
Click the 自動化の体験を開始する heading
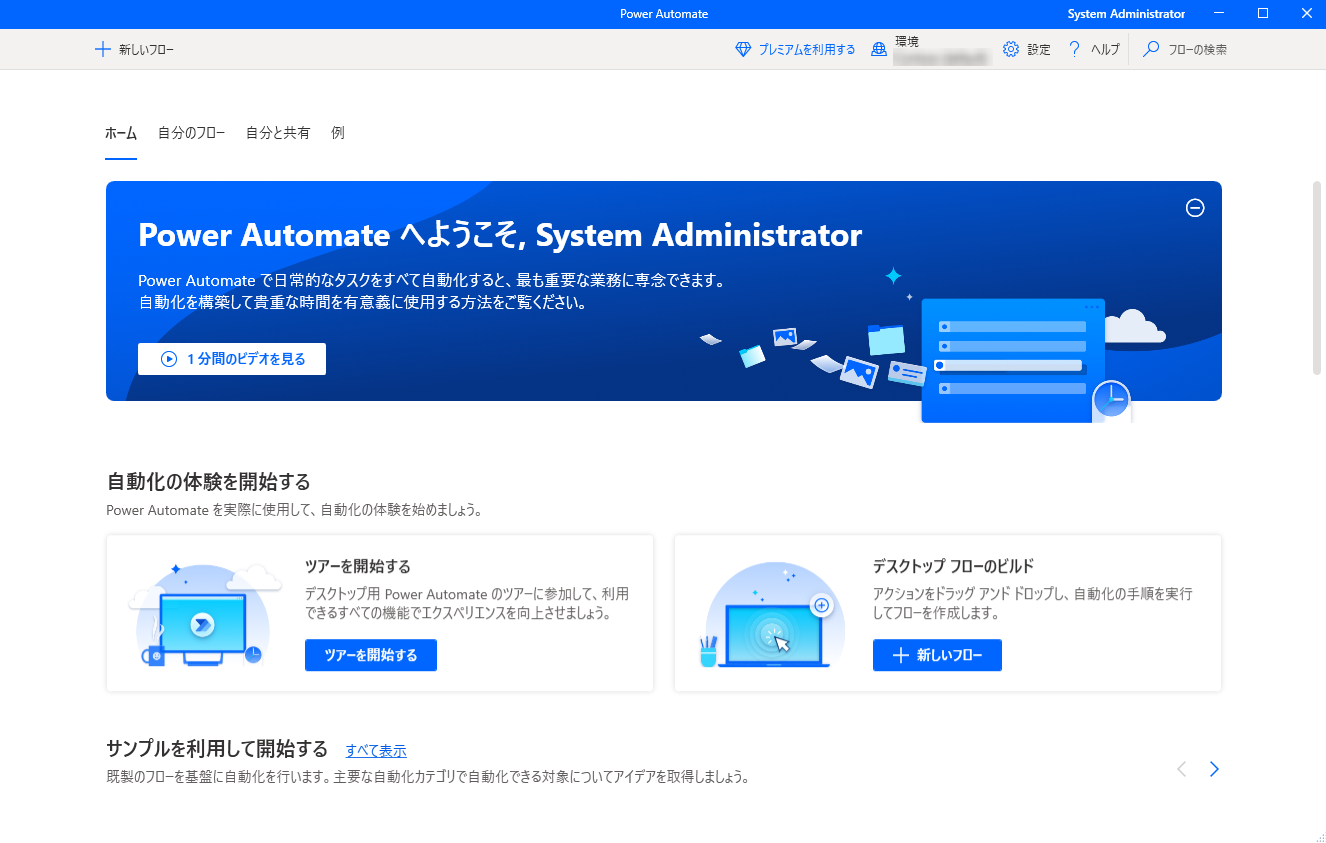tap(208, 481)
